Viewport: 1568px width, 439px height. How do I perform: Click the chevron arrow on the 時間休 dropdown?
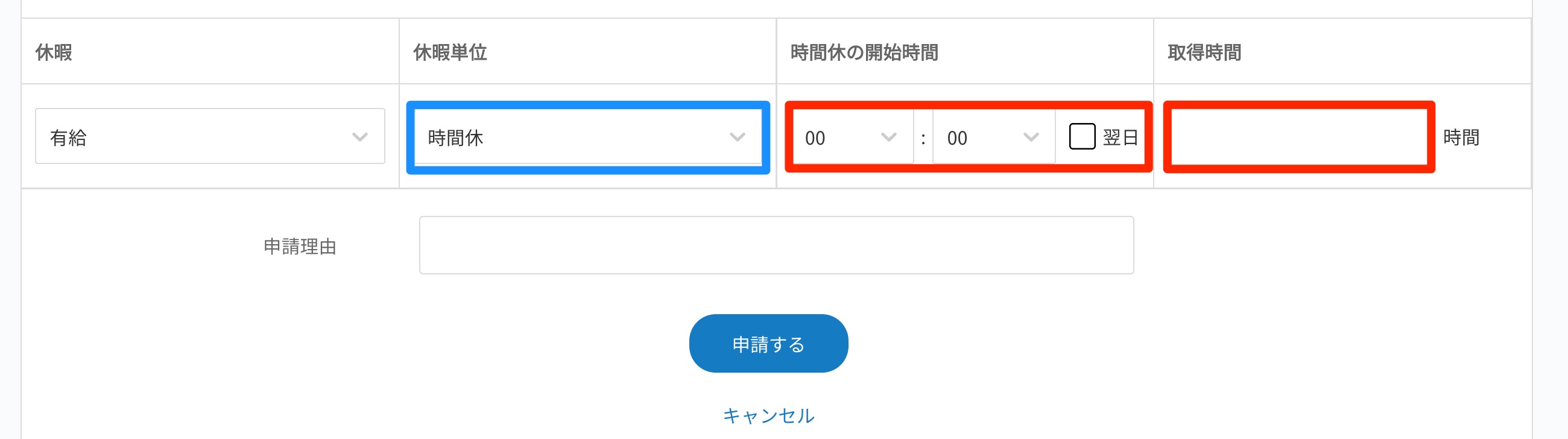coord(737,137)
